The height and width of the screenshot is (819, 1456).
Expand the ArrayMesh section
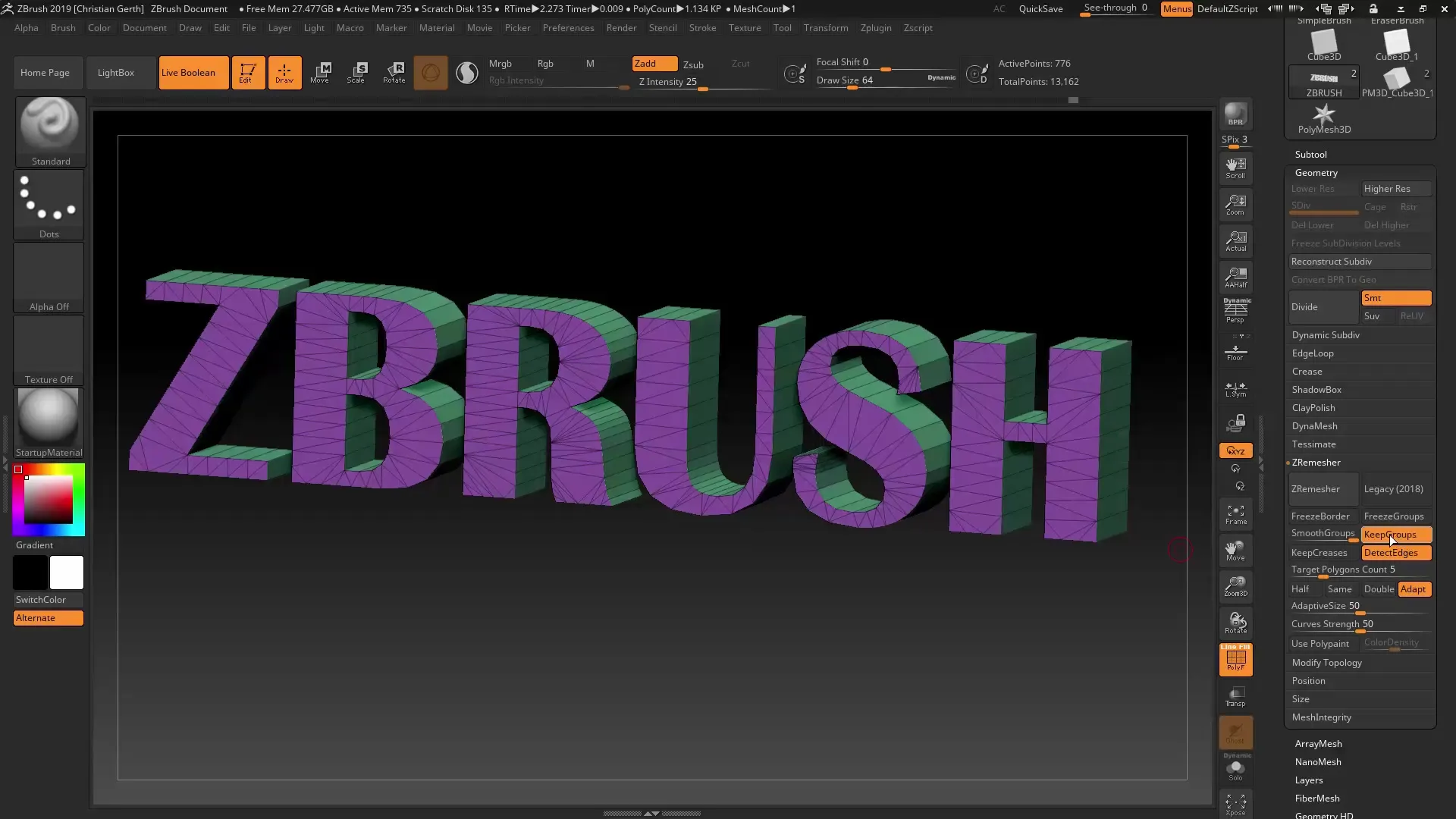[1318, 744]
